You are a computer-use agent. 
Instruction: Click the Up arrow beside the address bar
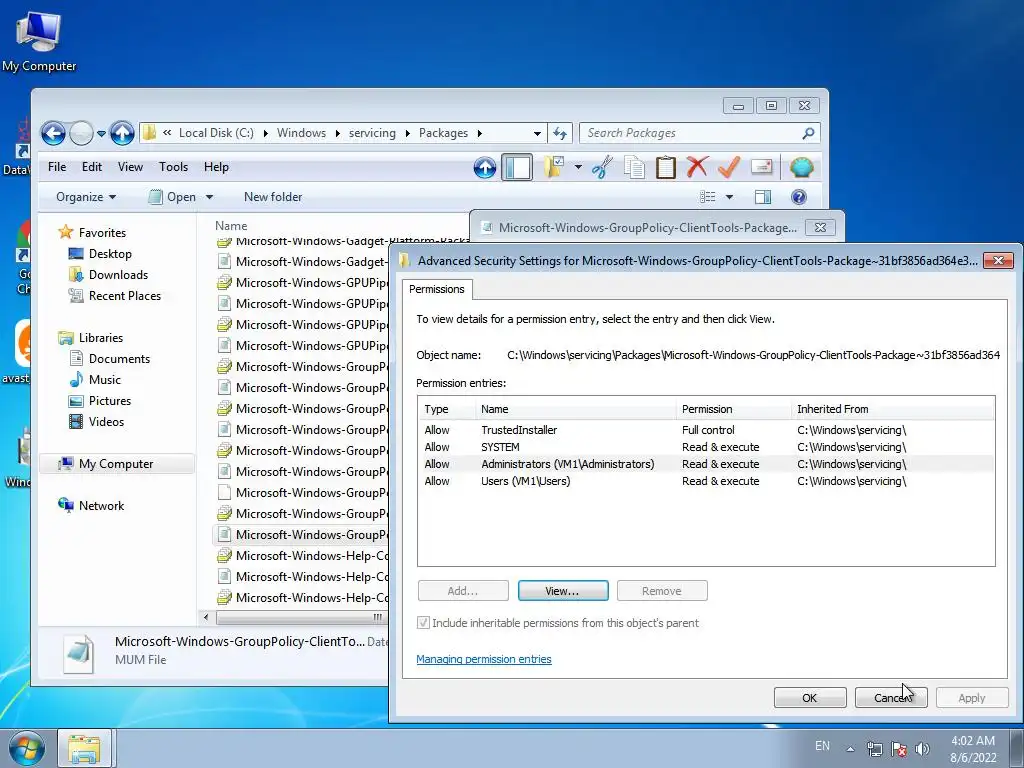pyautogui.click(x=122, y=133)
